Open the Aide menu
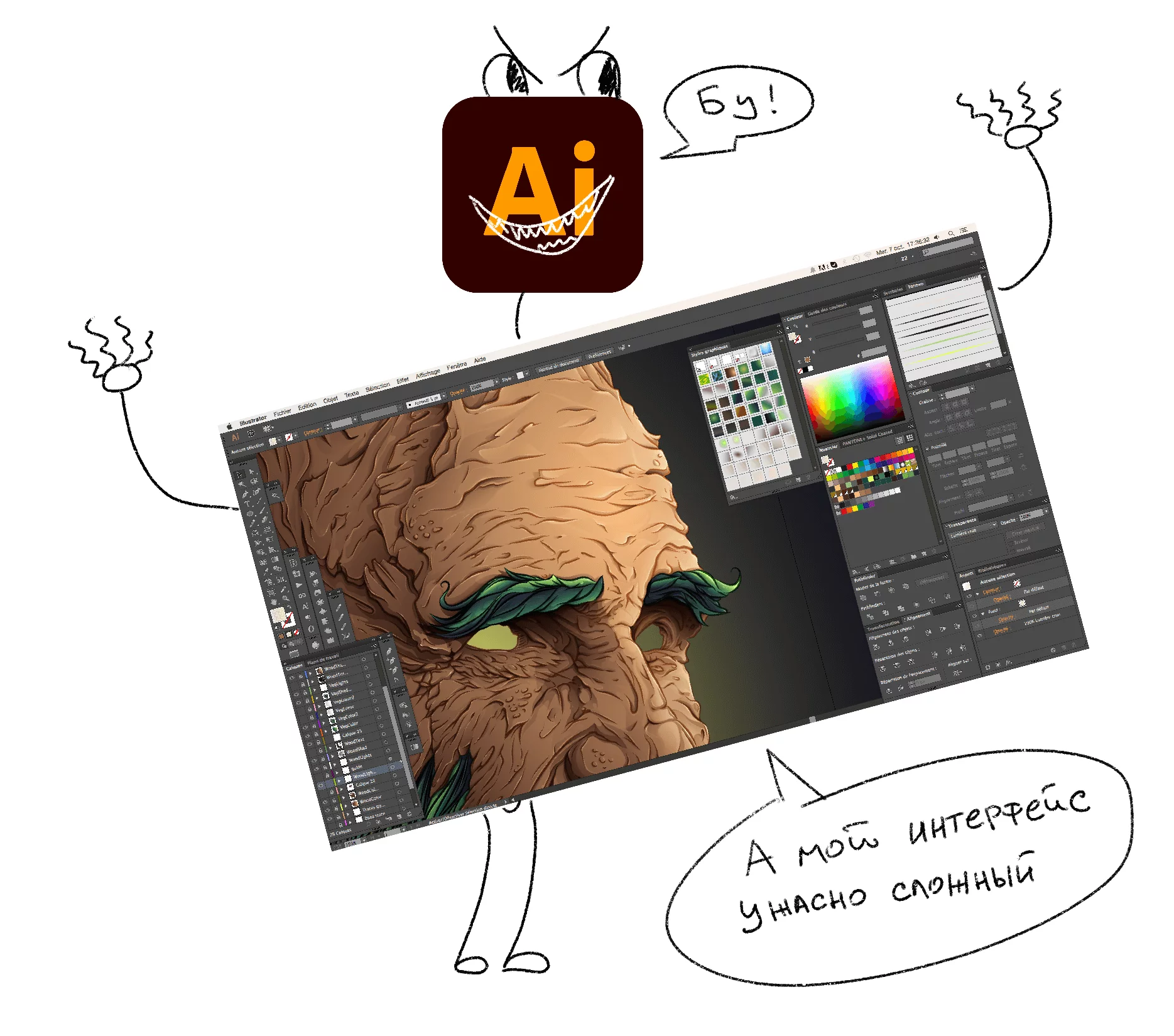1174x1036 pixels. 480,360
